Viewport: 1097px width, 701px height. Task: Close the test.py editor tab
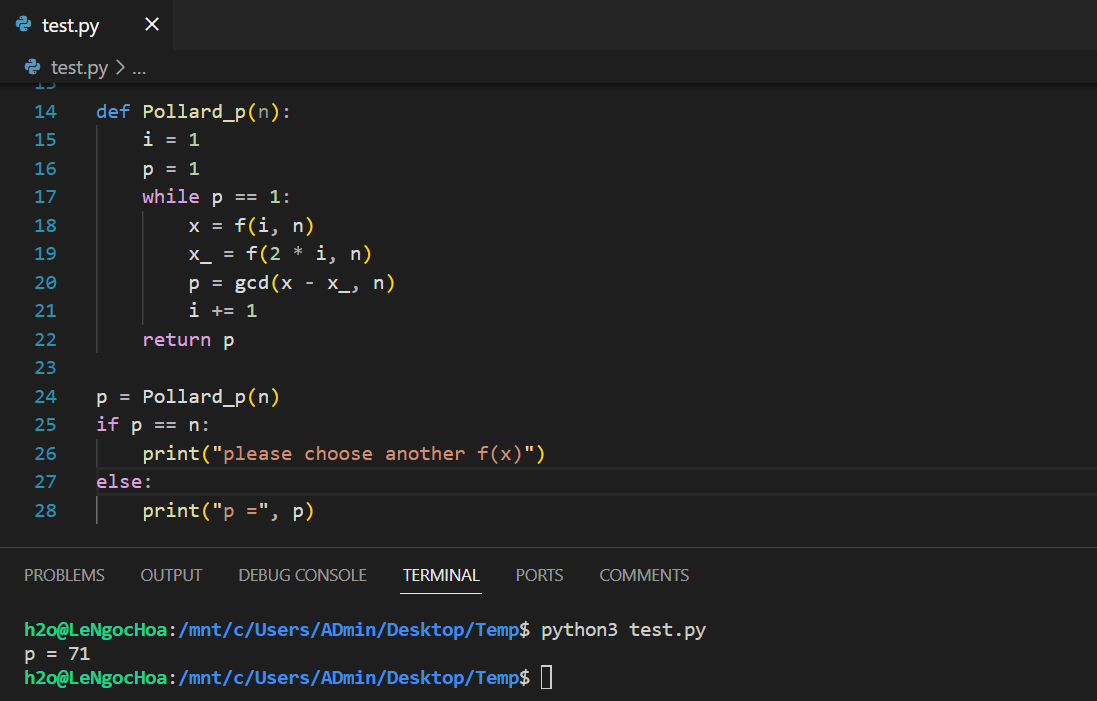152,25
